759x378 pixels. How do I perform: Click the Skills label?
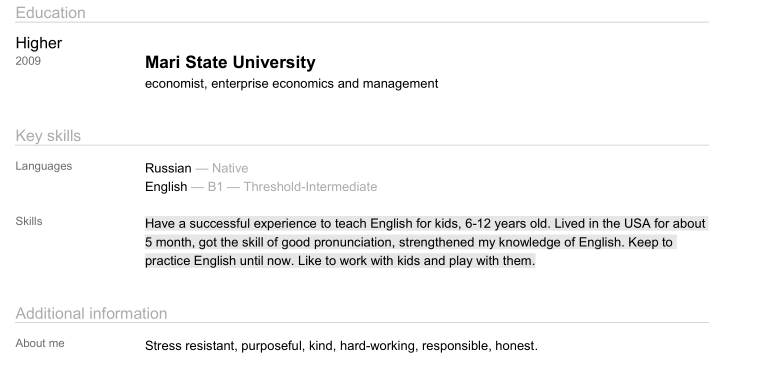click(x=29, y=221)
